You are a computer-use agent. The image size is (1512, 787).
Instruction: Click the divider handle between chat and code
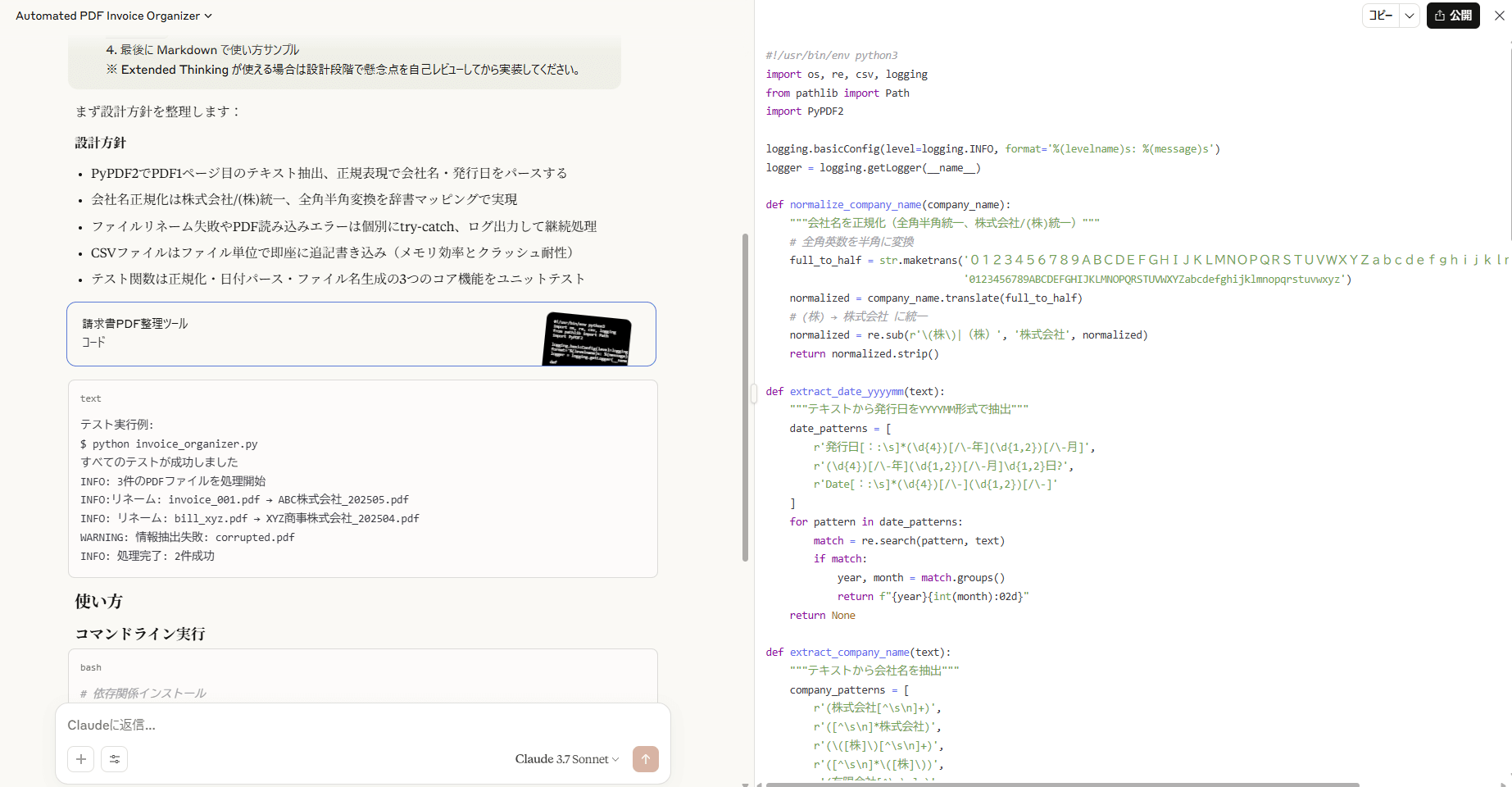pyautogui.click(x=754, y=393)
